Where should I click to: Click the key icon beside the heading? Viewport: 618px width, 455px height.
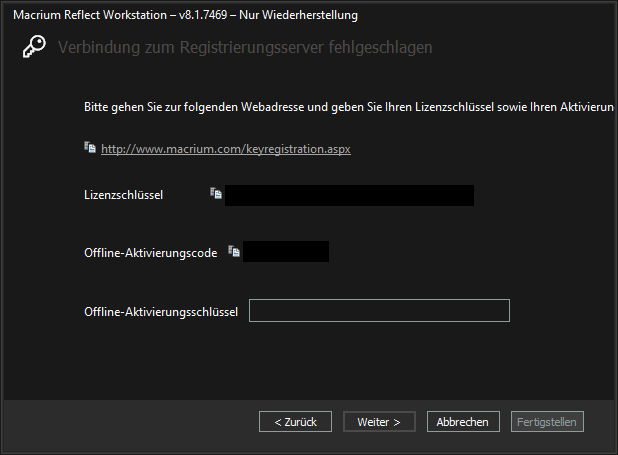coord(34,47)
